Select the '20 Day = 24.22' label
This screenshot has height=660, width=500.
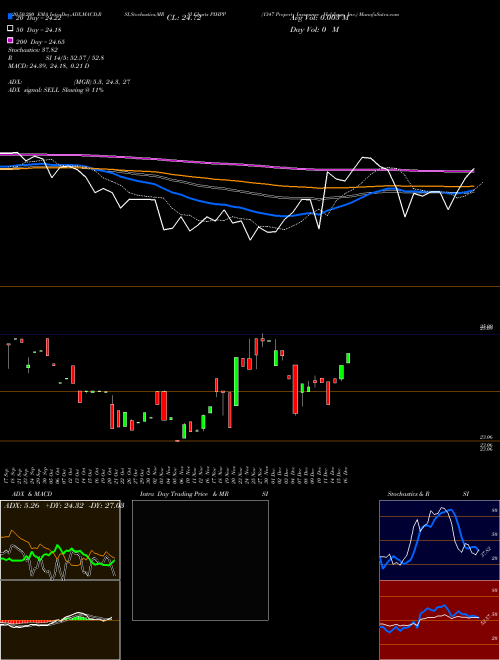click(x=38, y=18)
